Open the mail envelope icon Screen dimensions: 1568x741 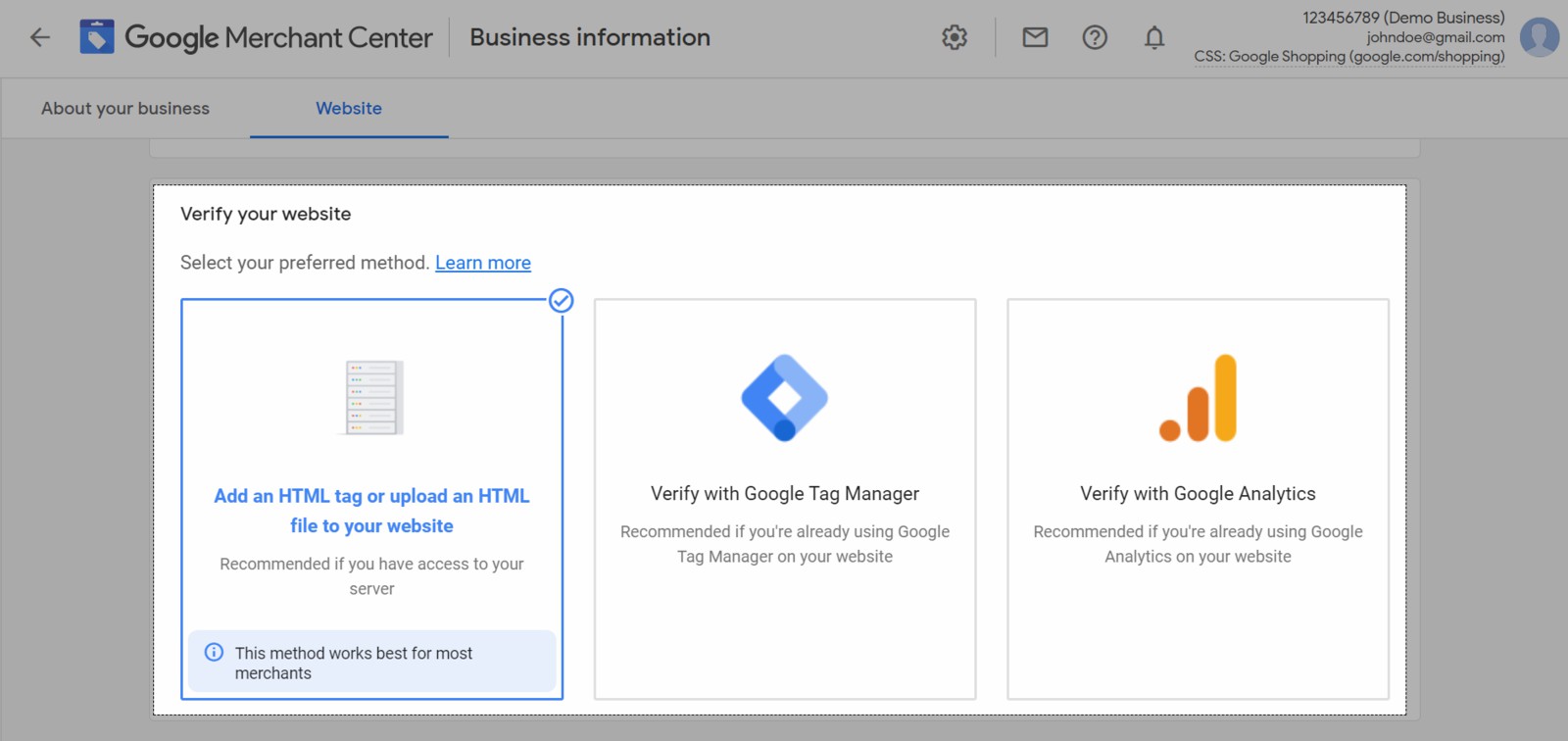(x=1035, y=37)
